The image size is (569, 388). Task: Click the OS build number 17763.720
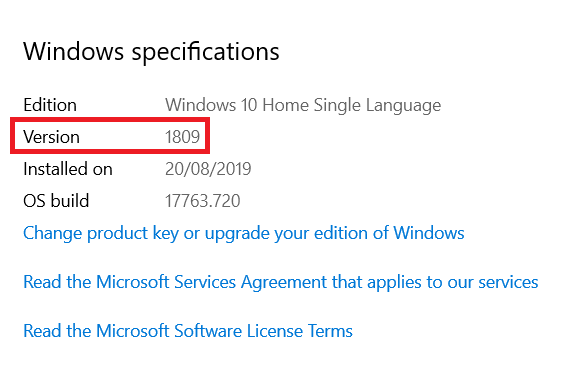pyautogui.click(x=202, y=201)
